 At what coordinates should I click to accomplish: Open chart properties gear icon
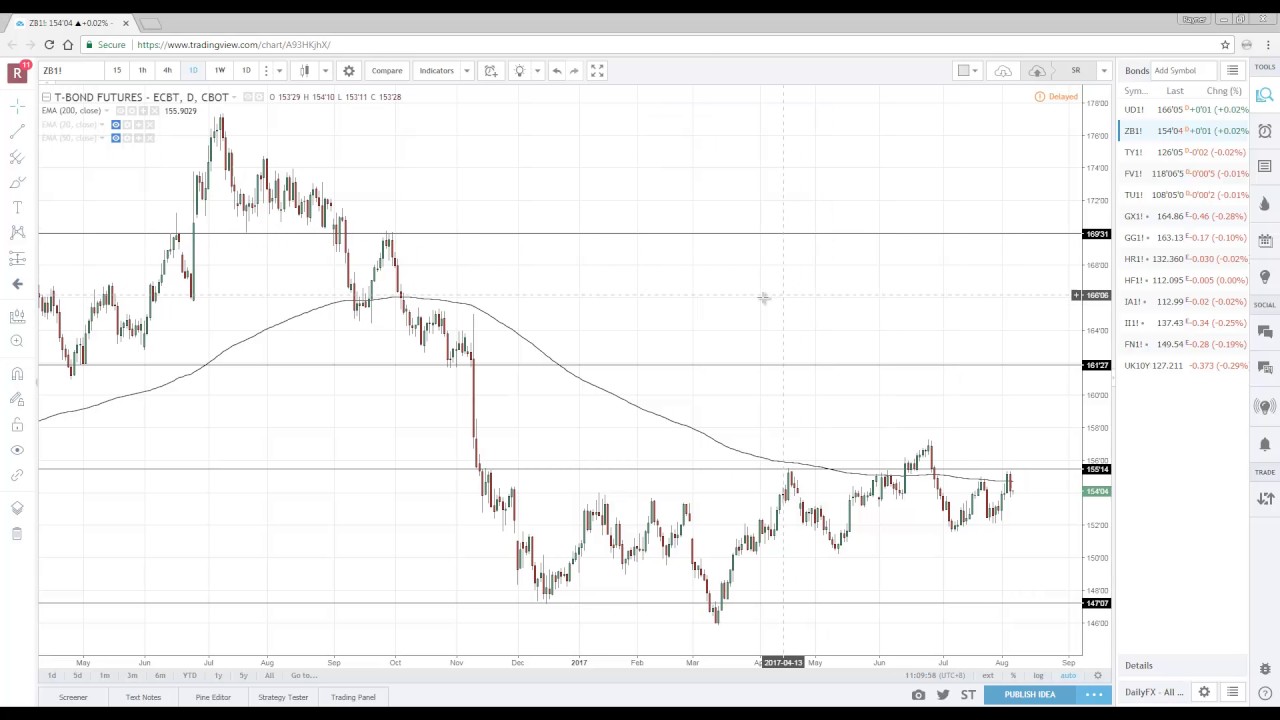pos(349,71)
